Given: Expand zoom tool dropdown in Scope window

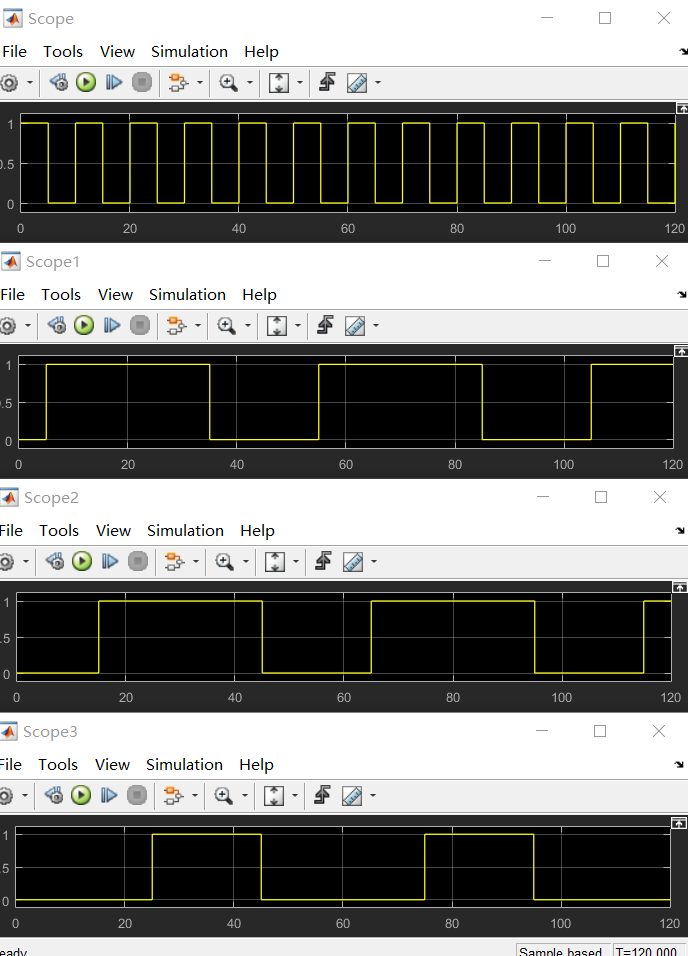Looking at the screenshot, I should click(x=249, y=82).
